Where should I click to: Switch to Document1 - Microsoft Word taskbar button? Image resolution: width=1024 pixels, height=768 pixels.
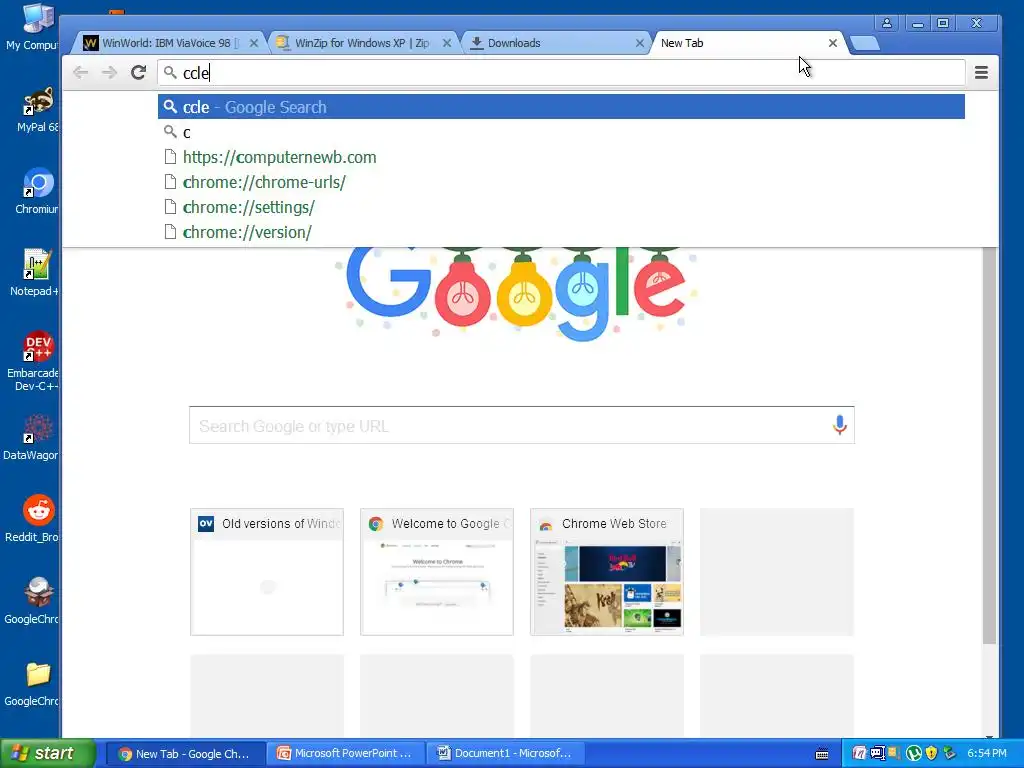point(505,754)
